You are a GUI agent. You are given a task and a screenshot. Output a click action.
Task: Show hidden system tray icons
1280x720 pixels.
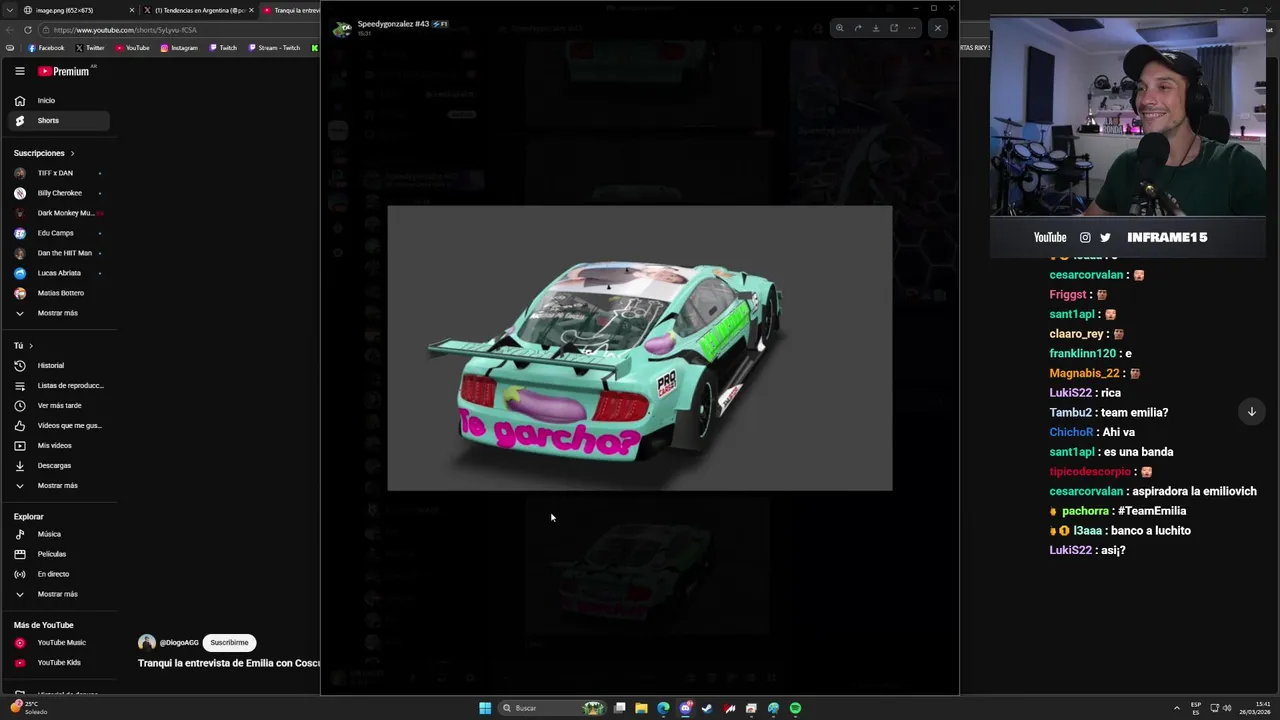tap(1176, 708)
